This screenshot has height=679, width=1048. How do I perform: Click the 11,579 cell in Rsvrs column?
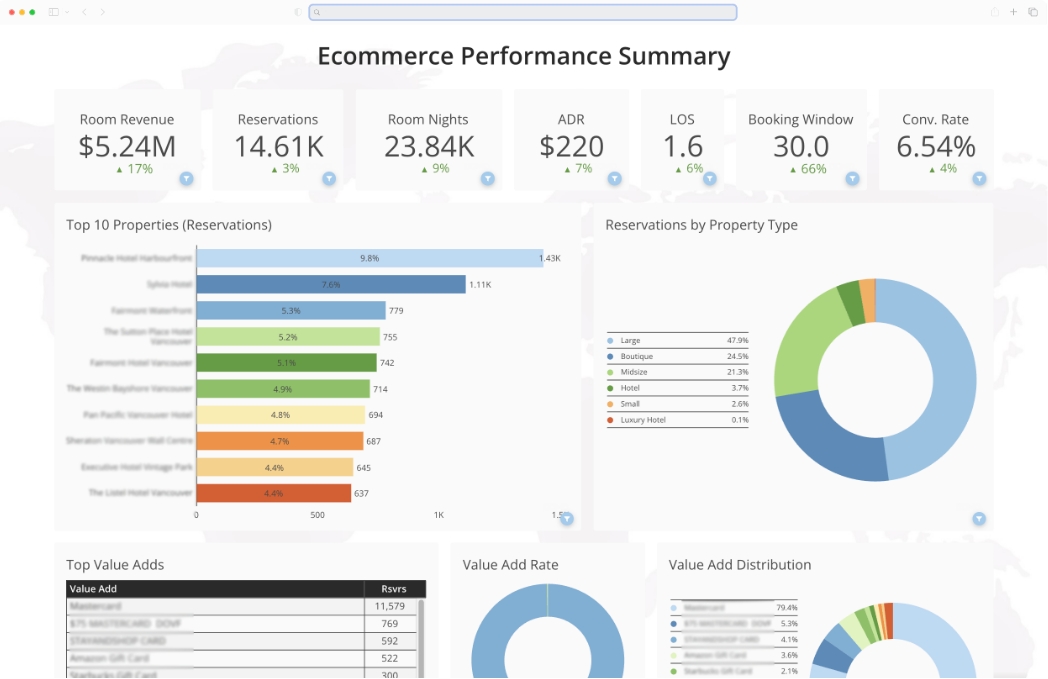[x=390, y=606]
